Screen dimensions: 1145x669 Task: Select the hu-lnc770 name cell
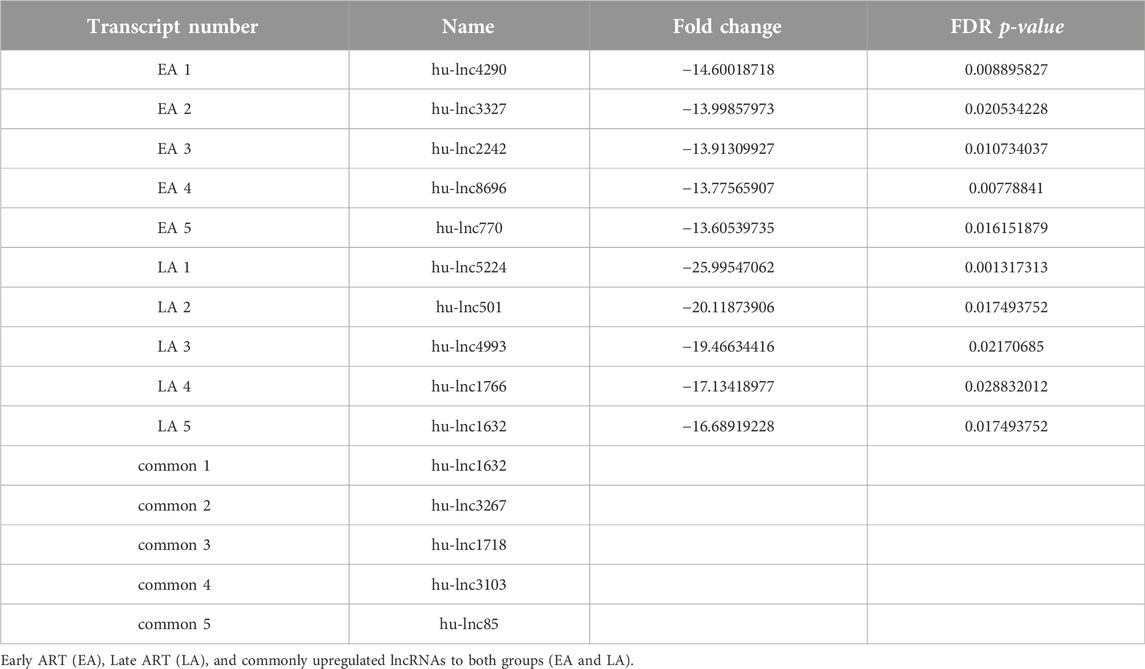point(469,228)
